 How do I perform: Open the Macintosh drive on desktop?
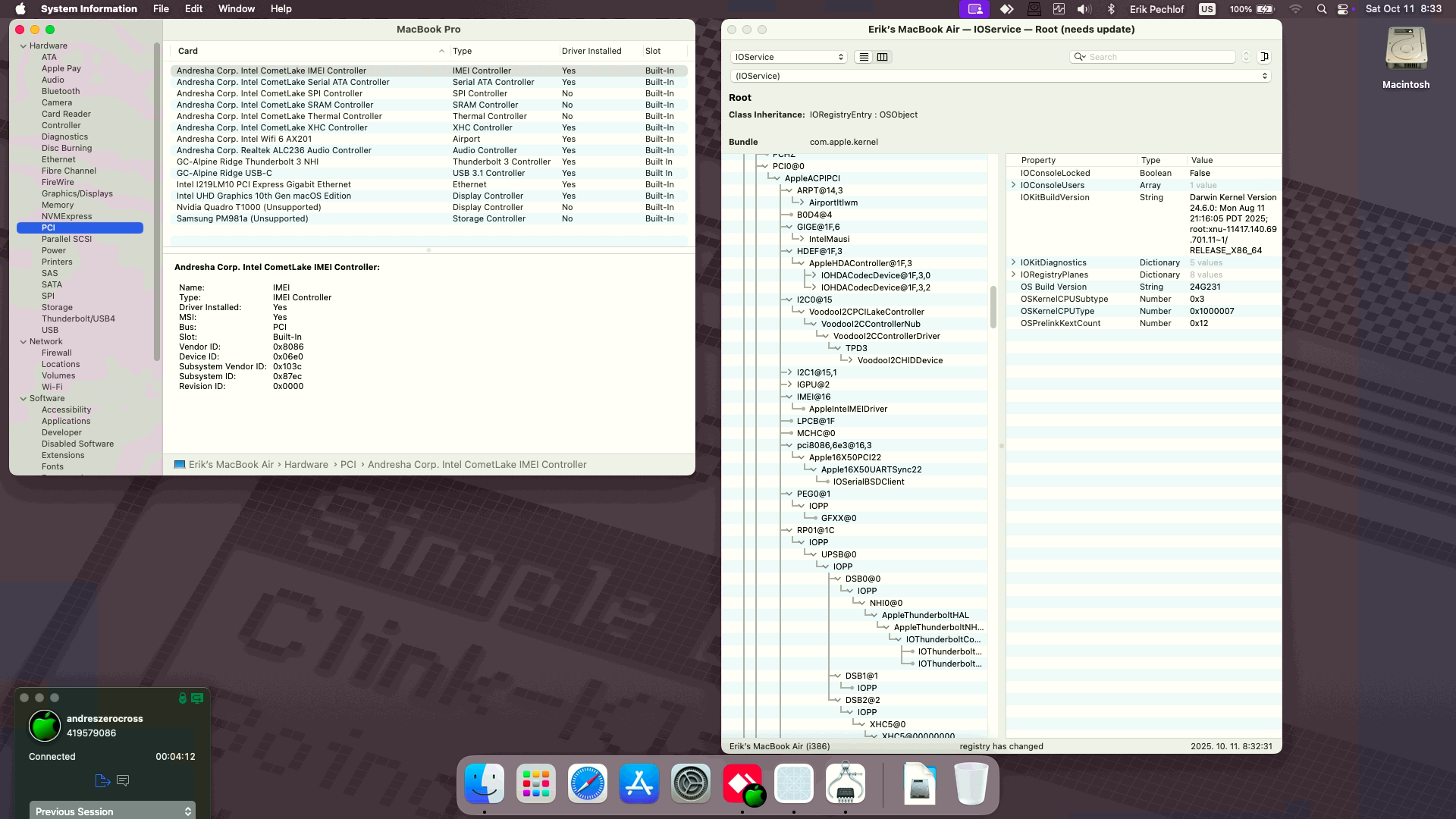coord(1406,58)
